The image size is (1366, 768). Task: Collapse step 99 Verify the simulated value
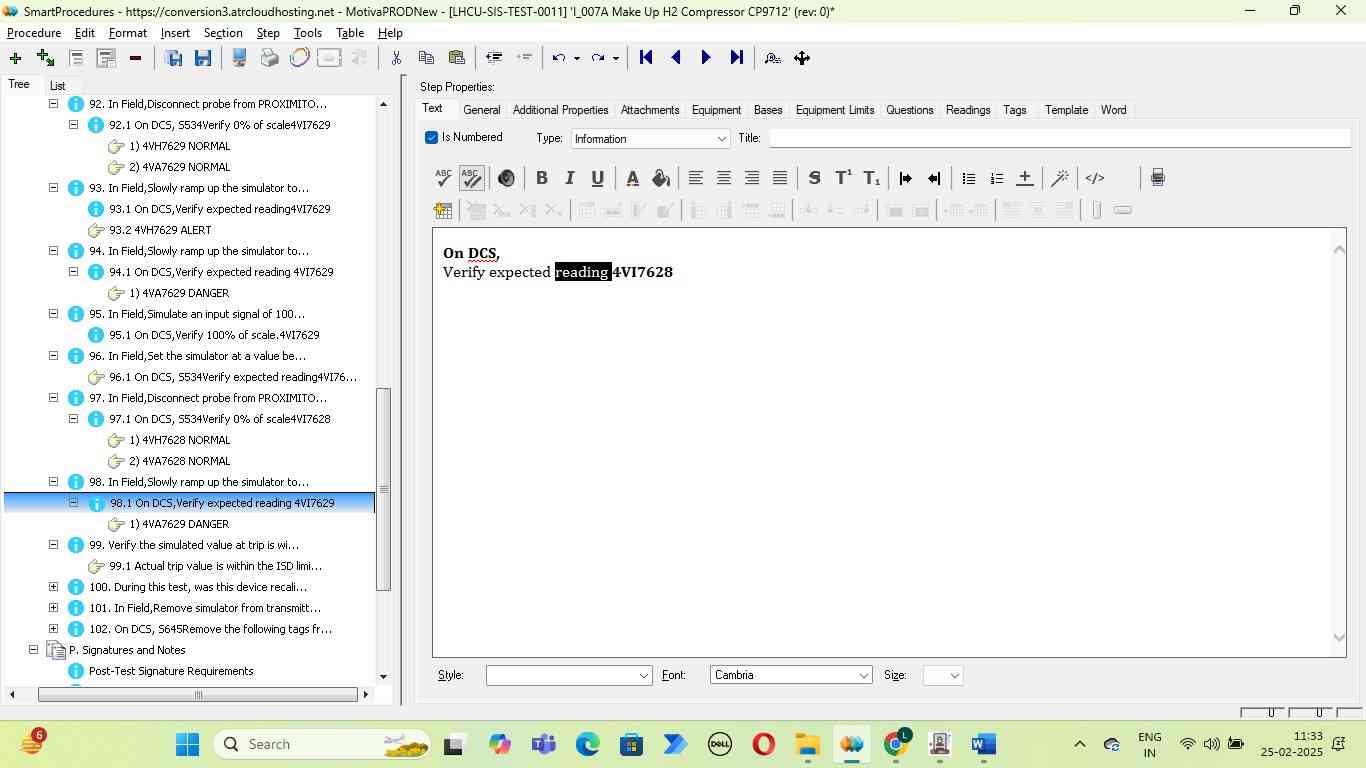53,545
